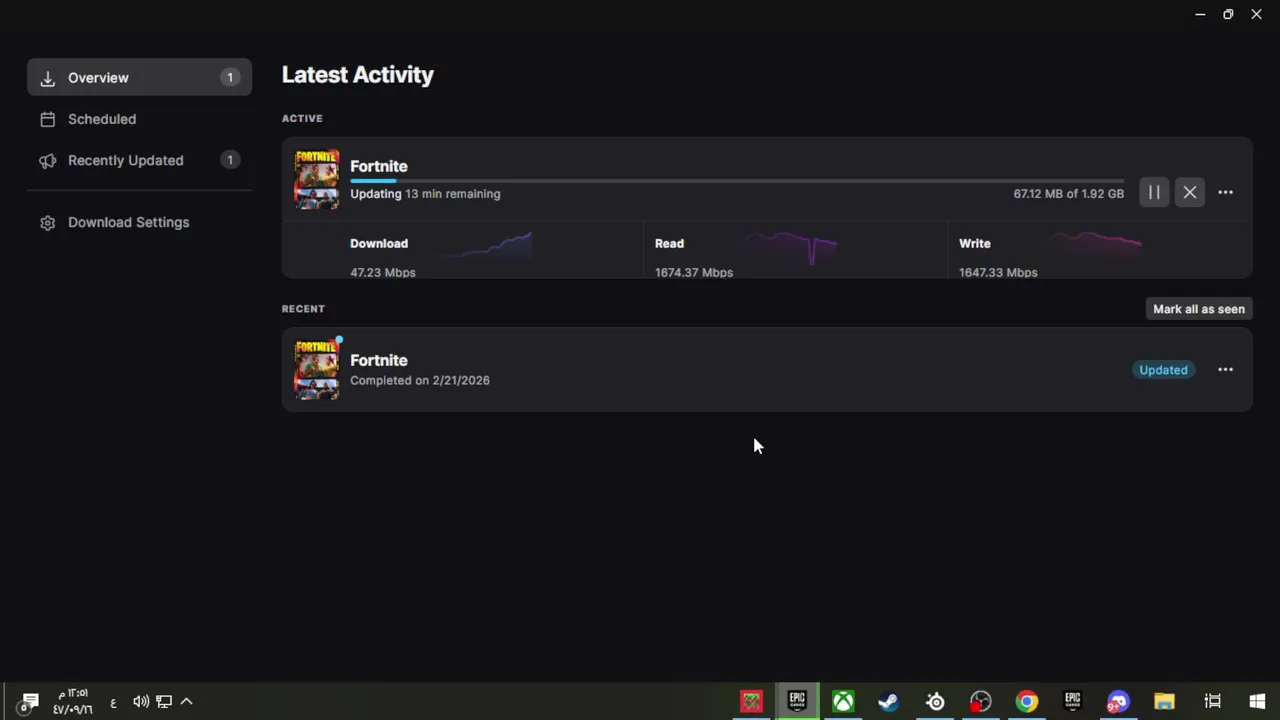Click 'Completed on 2/21/2026' text
The image size is (1280, 720).
[420, 380]
